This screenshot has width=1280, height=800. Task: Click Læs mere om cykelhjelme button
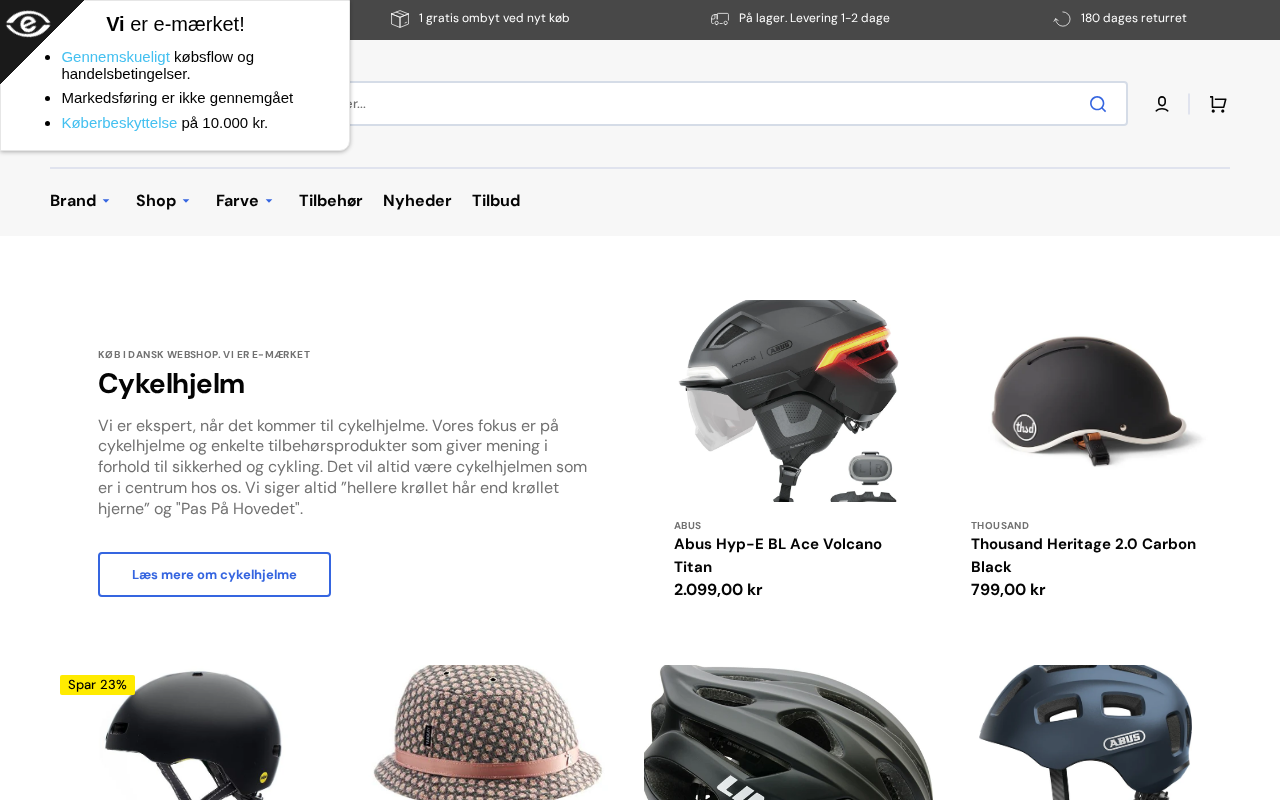[214, 574]
